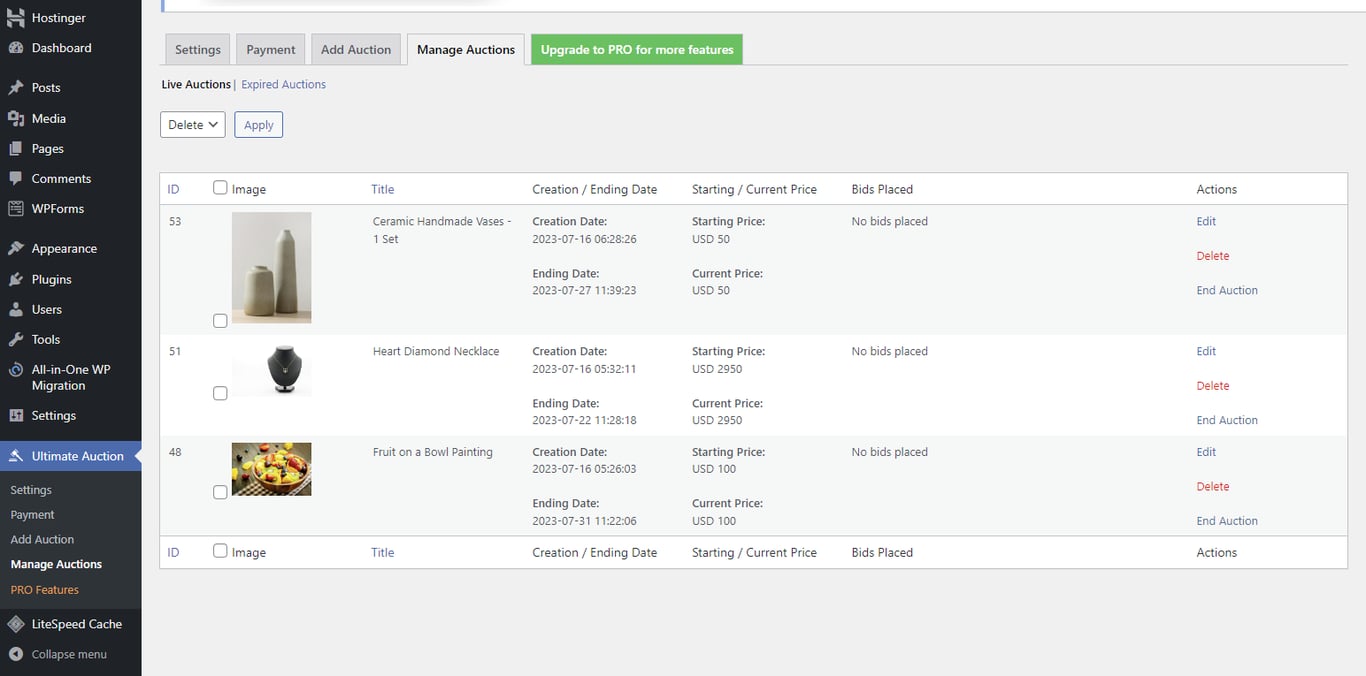Sort auctions by the ID column
This screenshot has width=1366, height=676.
pos(173,188)
